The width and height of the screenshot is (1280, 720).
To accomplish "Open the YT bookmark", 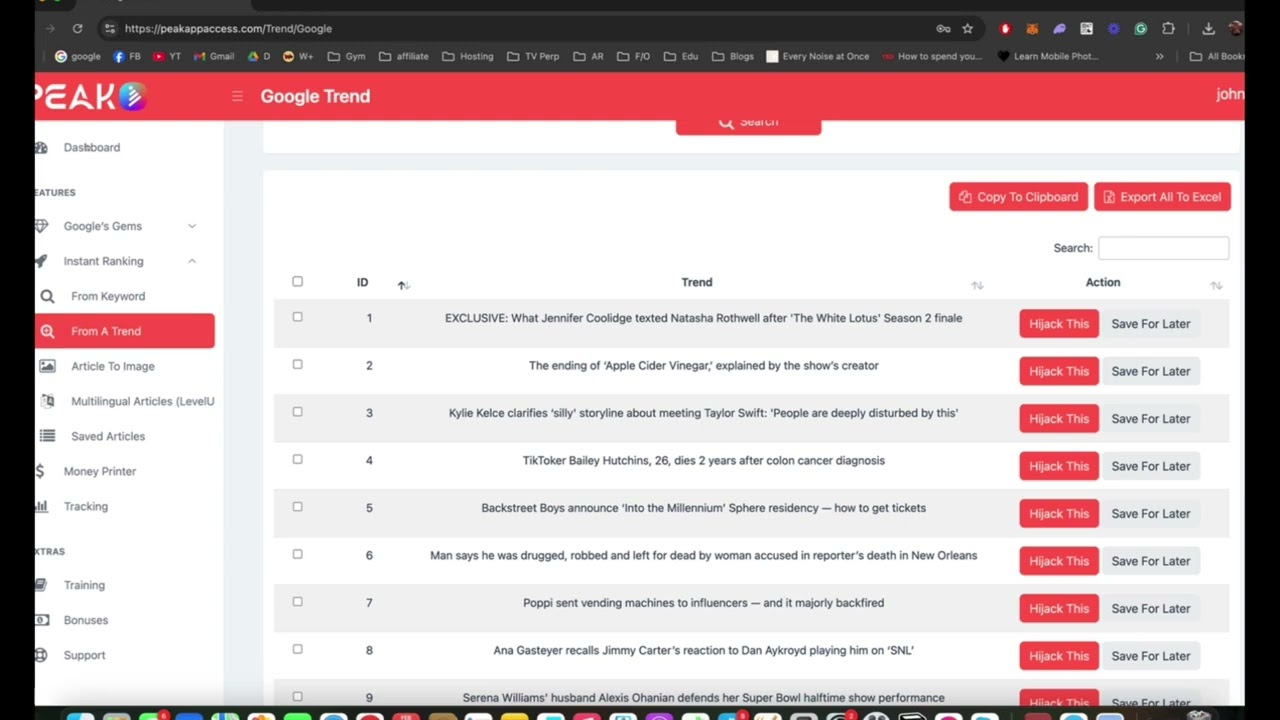I will pos(167,57).
